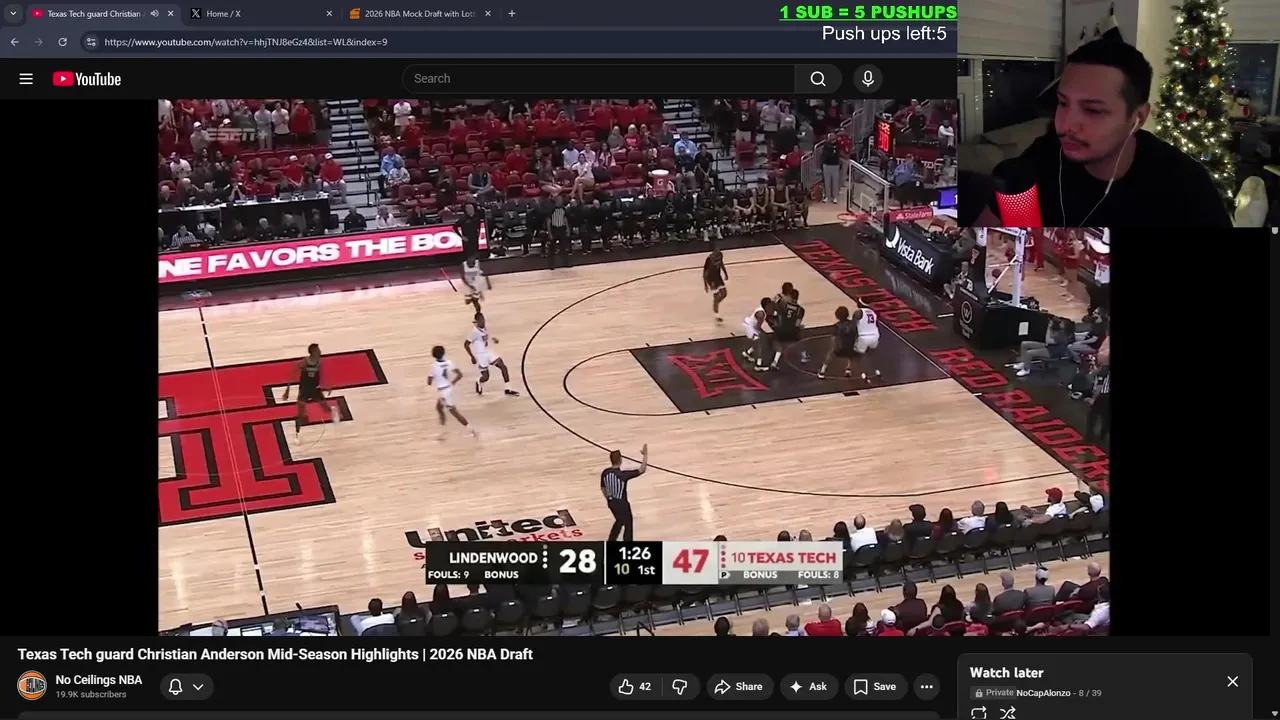
Task: Close the Texas Tech guard Christian tab
Action: 170,14
